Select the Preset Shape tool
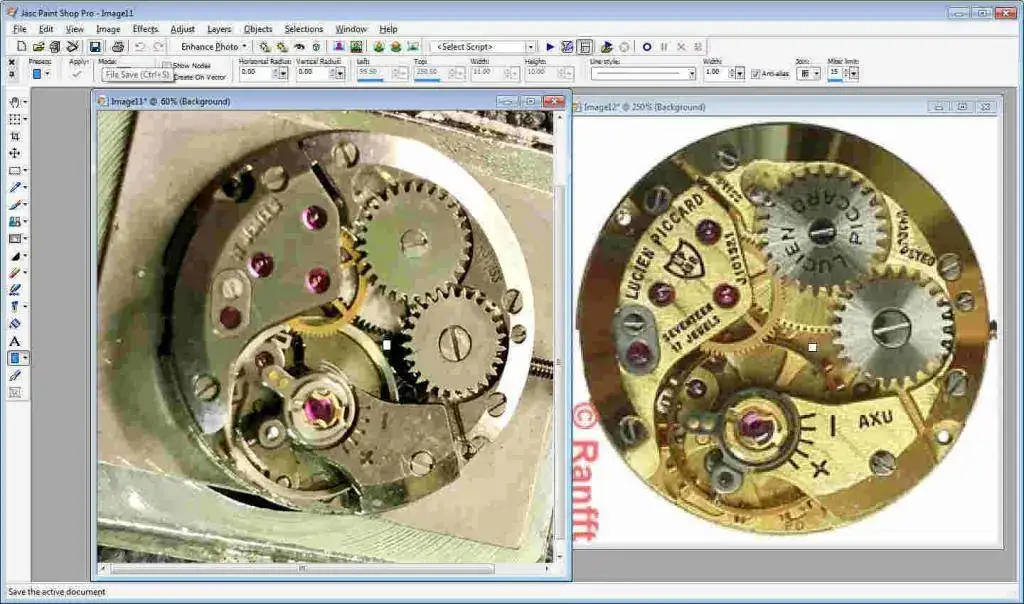This screenshot has width=1024, height=604. coord(14,358)
